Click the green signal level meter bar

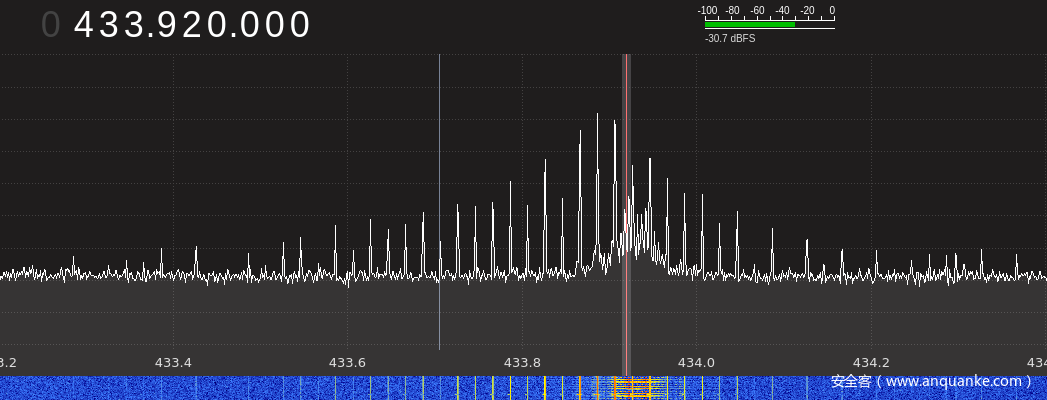[x=750, y=24]
